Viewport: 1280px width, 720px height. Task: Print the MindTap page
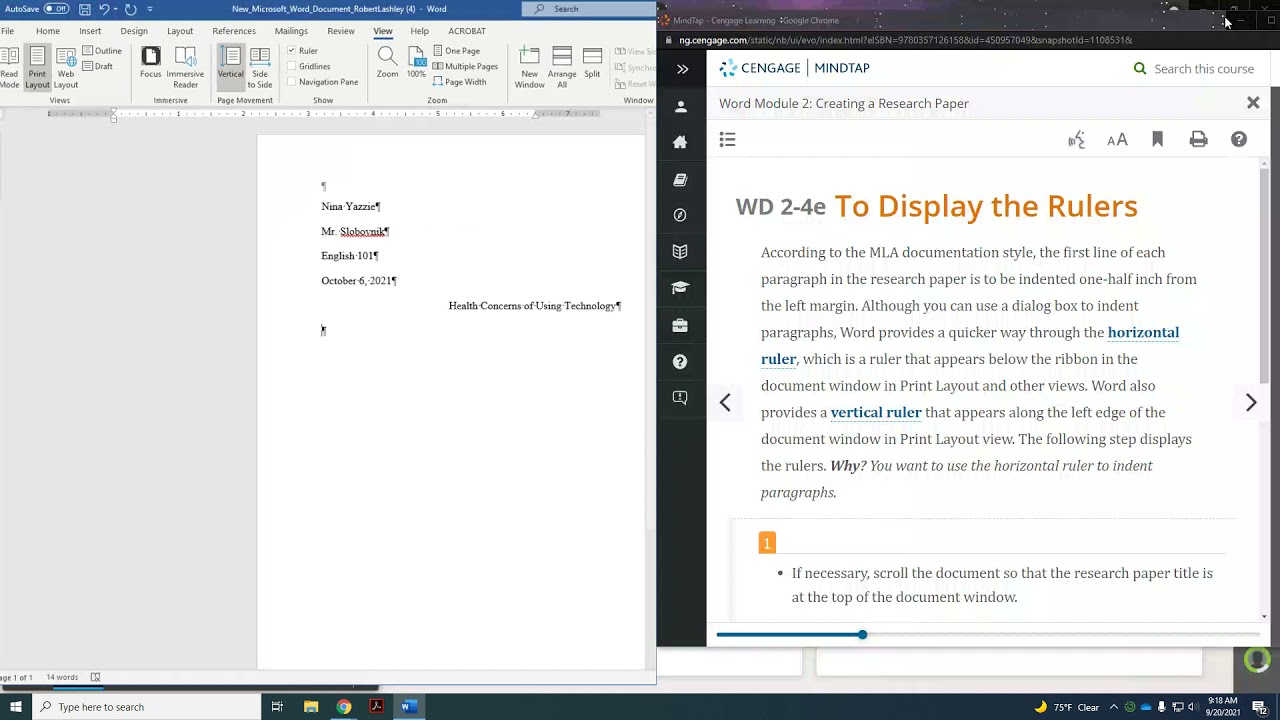tap(1198, 140)
